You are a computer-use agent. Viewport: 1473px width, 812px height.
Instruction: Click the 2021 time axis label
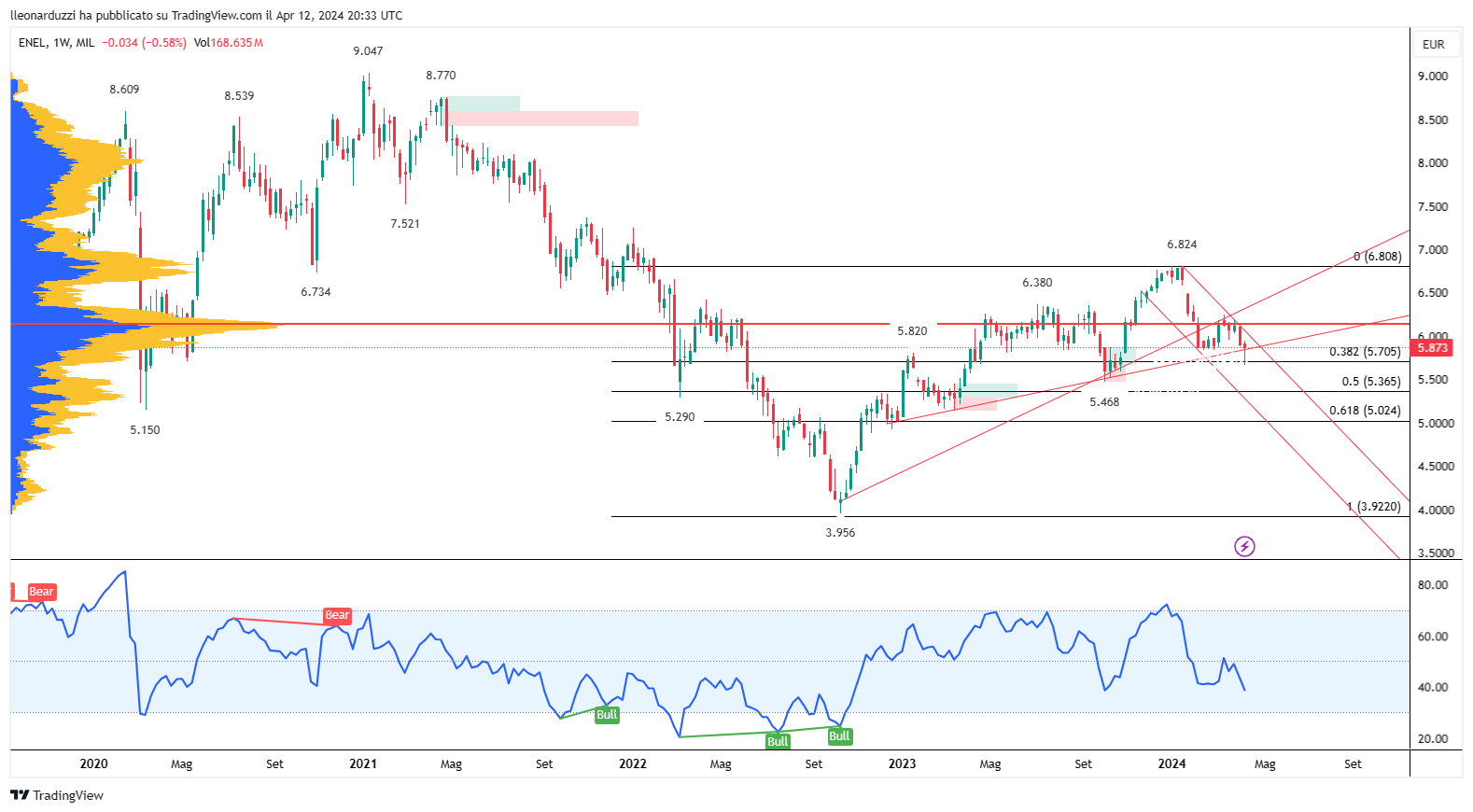point(363,764)
